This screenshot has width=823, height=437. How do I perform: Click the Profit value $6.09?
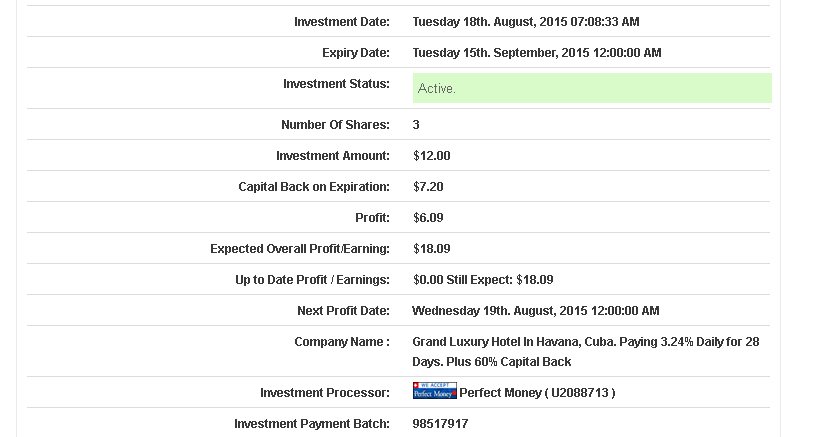click(x=428, y=218)
